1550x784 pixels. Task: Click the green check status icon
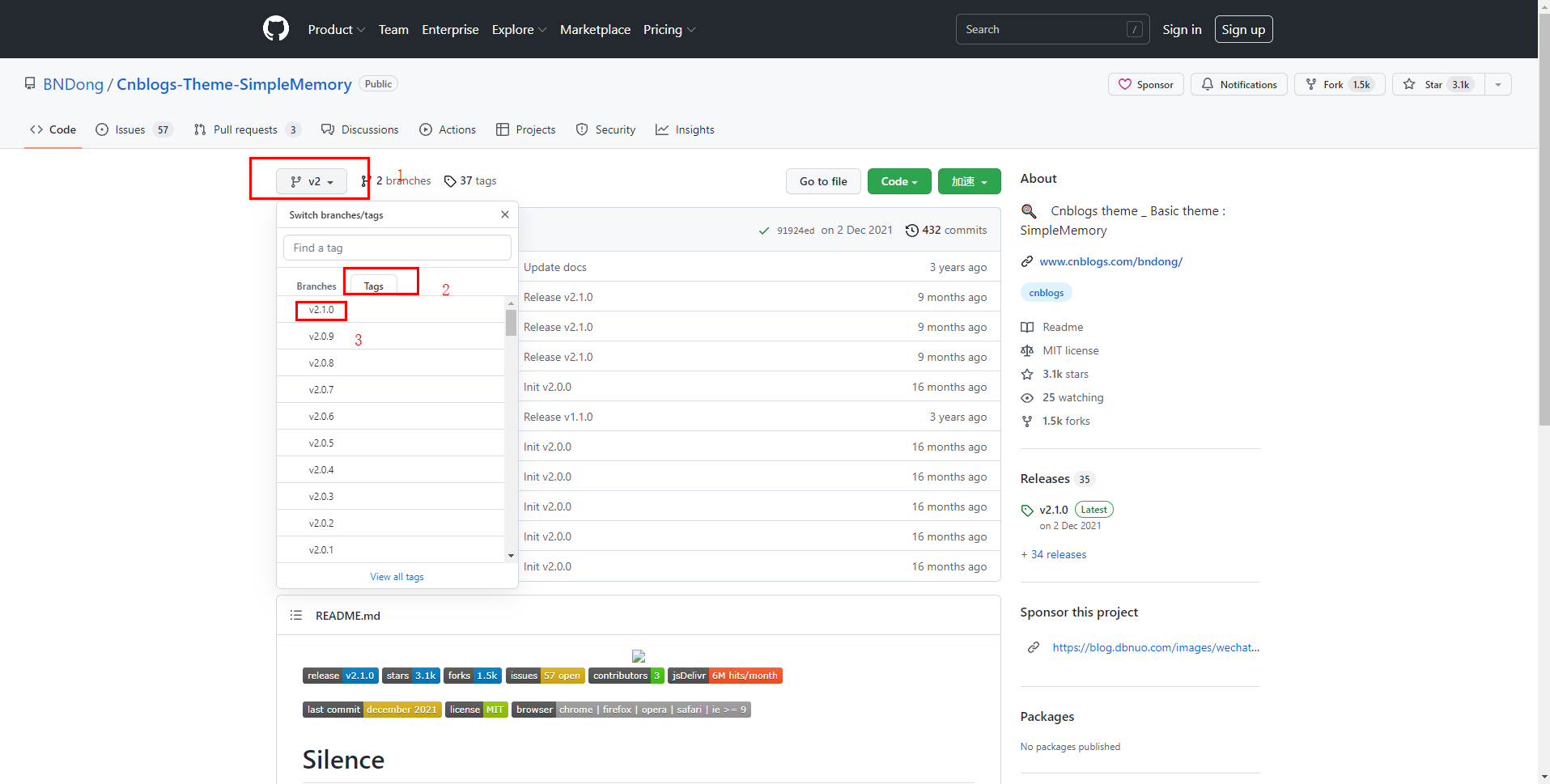(x=764, y=231)
